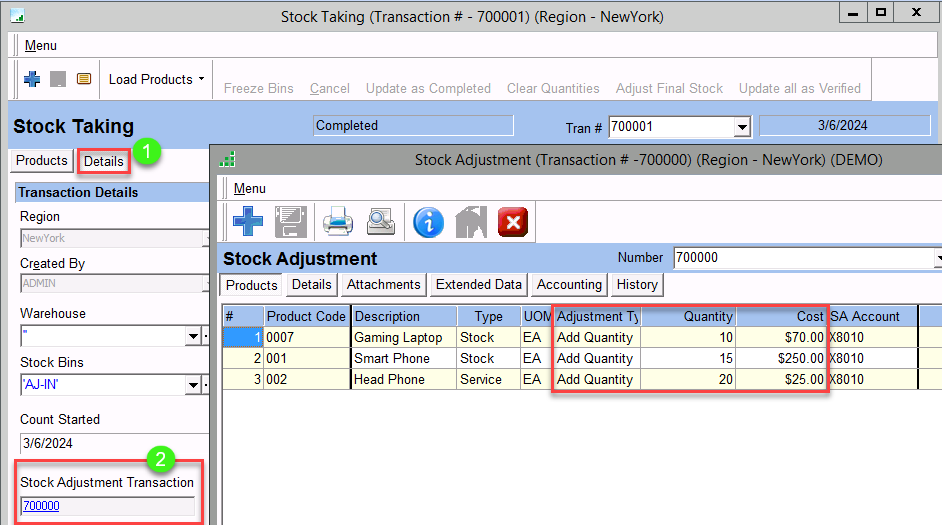This screenshot has width=942, height=525.
Task: Open the Menu in Stock Adjustment window
Action: 249,188
